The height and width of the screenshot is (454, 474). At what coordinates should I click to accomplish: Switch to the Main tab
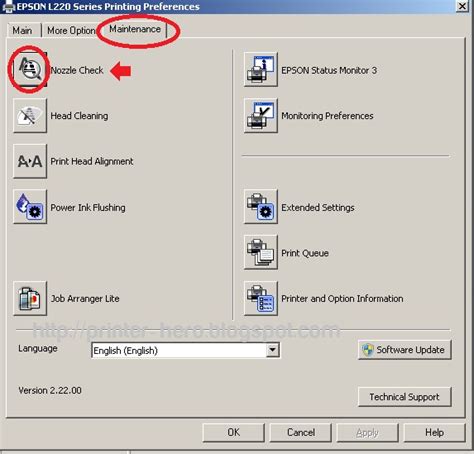coord(23,31)
